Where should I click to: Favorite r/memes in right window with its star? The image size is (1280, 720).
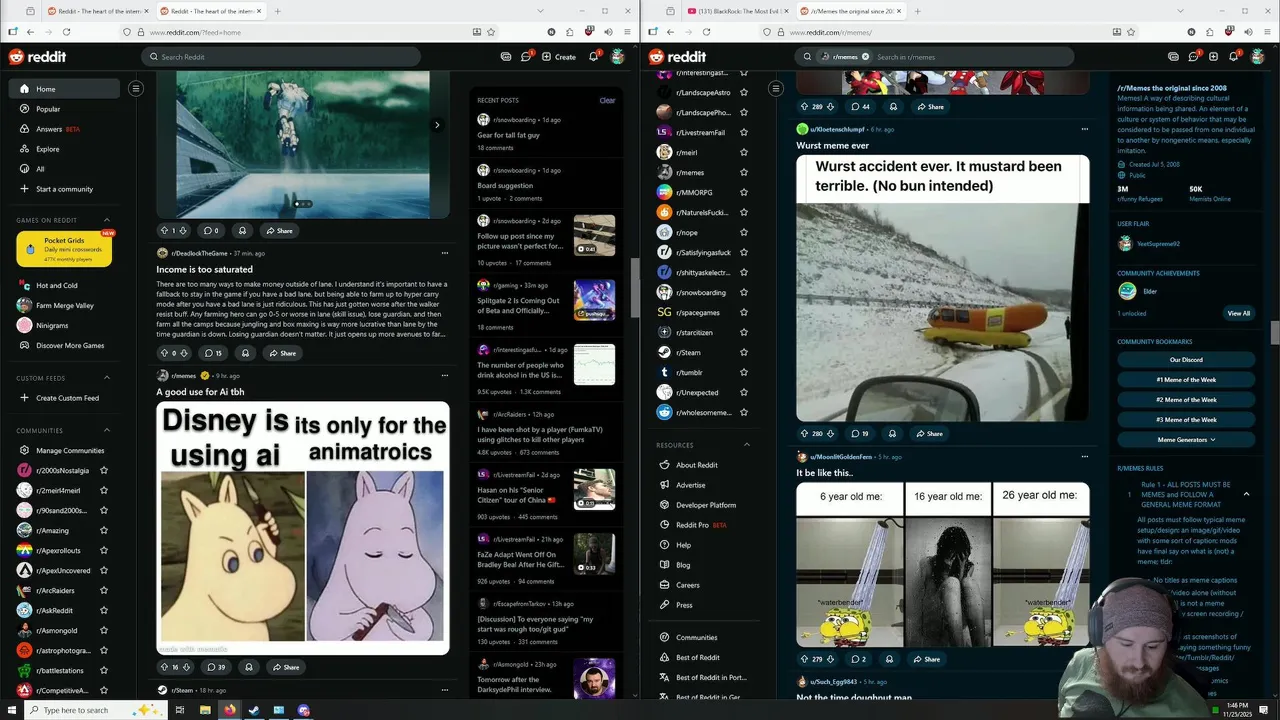744,172
